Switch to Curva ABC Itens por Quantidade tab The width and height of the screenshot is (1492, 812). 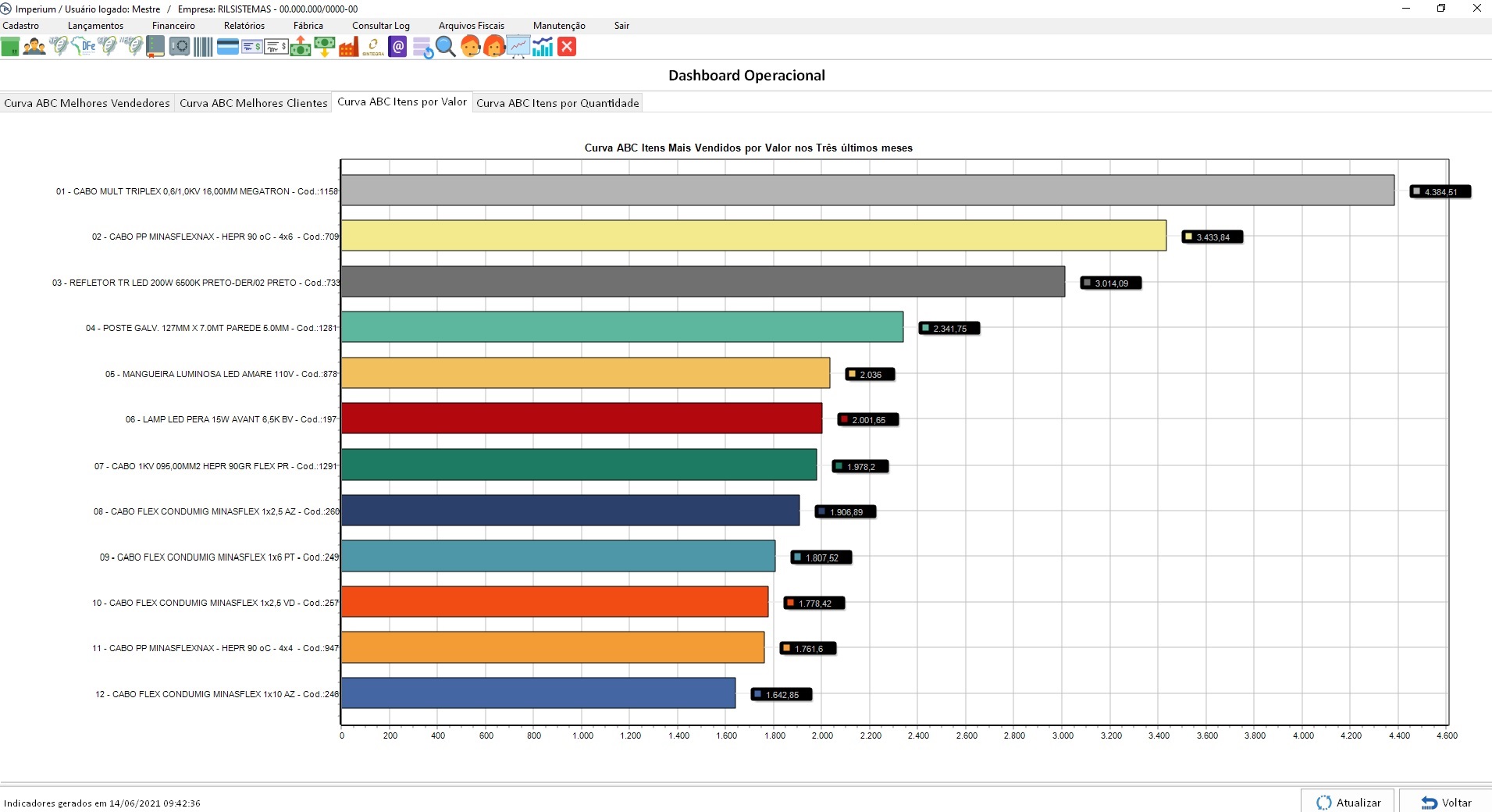pyautogui.click(x=557, y=103)
